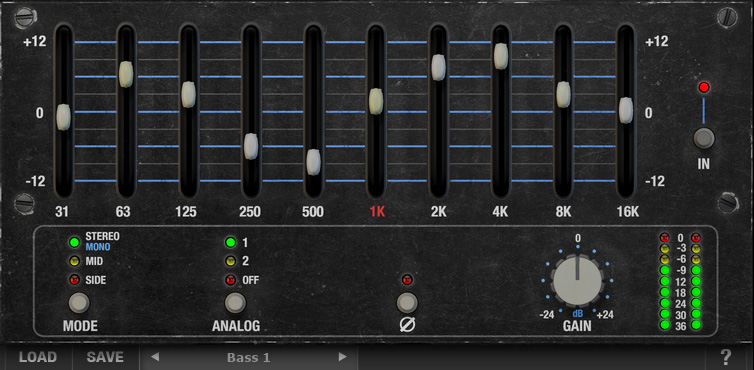
Task: Click the 63 Hz band slider handle
Action: click(126, 74)
